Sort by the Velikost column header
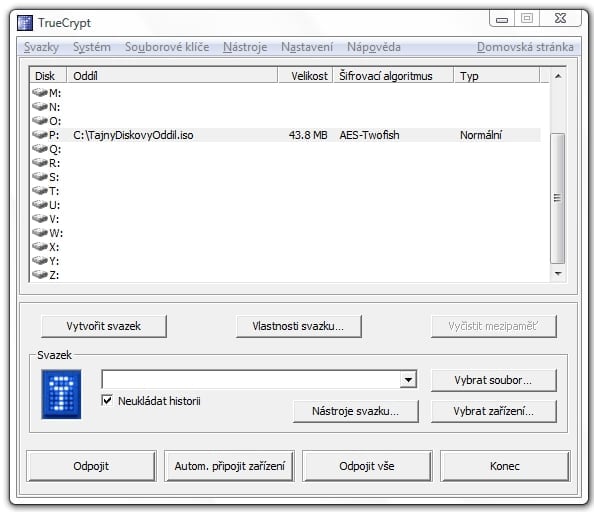594x512 pixels. 306,76
